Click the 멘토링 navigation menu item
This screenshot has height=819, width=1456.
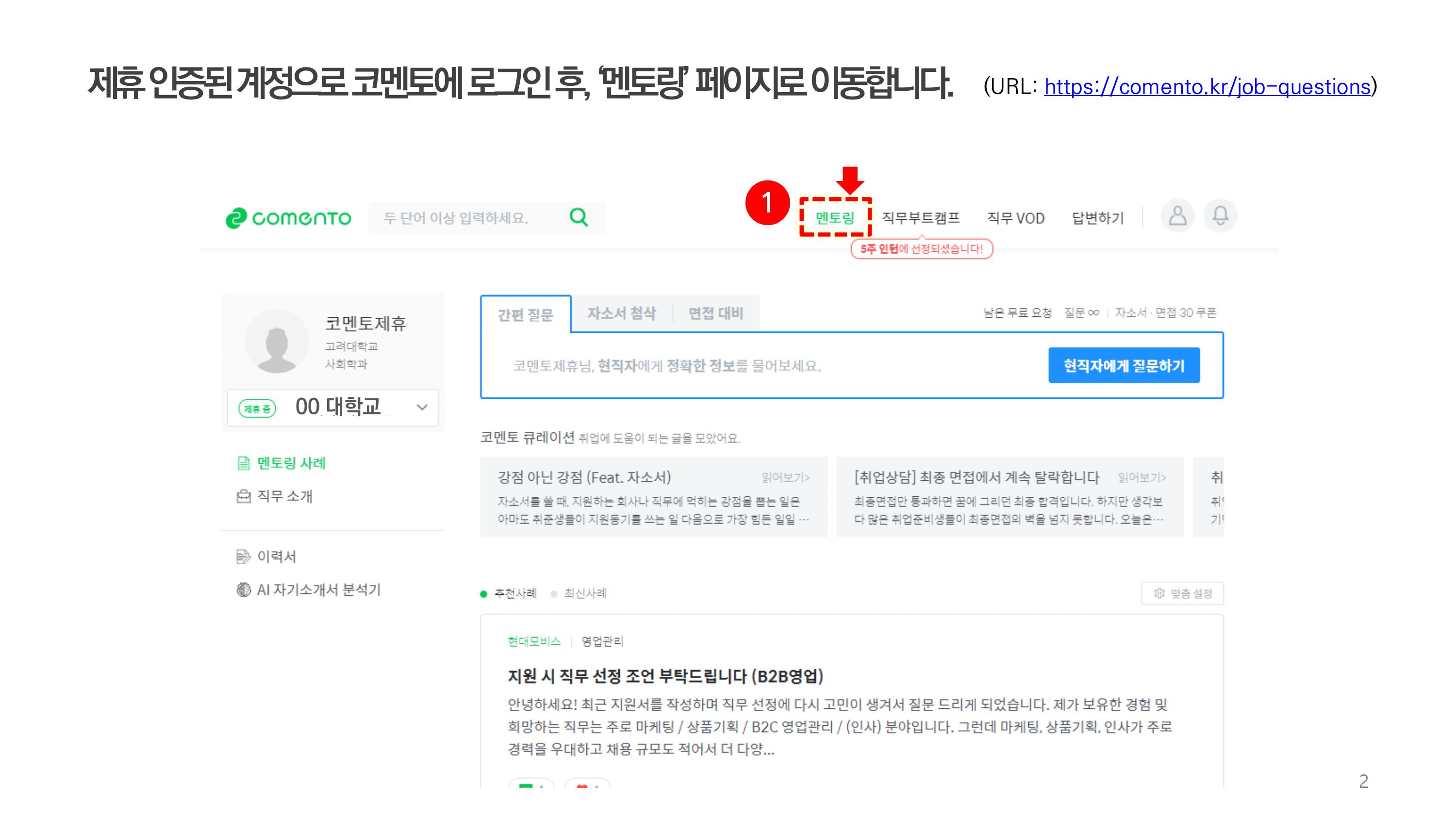tap(835, 218)
